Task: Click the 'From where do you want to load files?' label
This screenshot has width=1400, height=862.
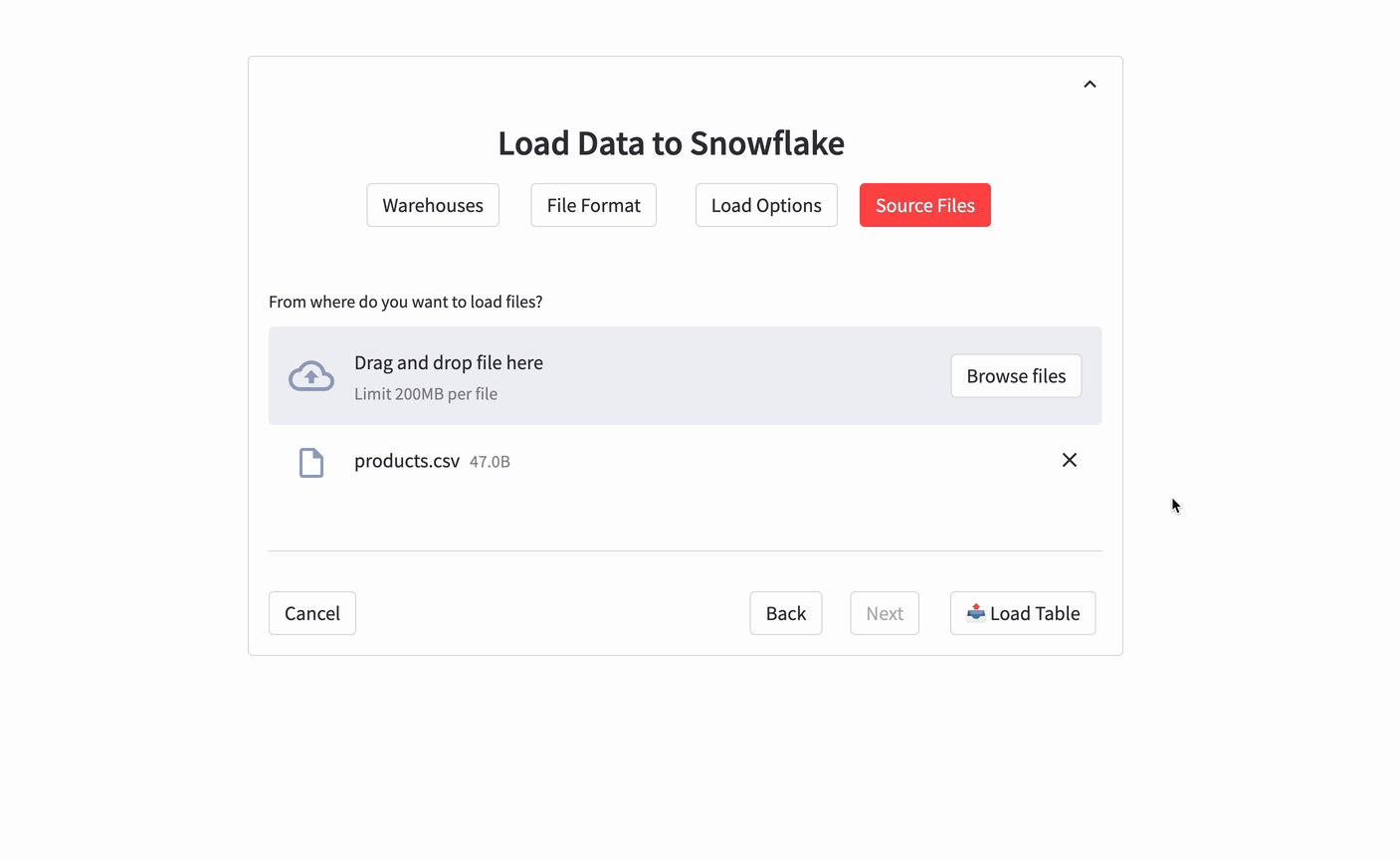Action: [405, 302]
